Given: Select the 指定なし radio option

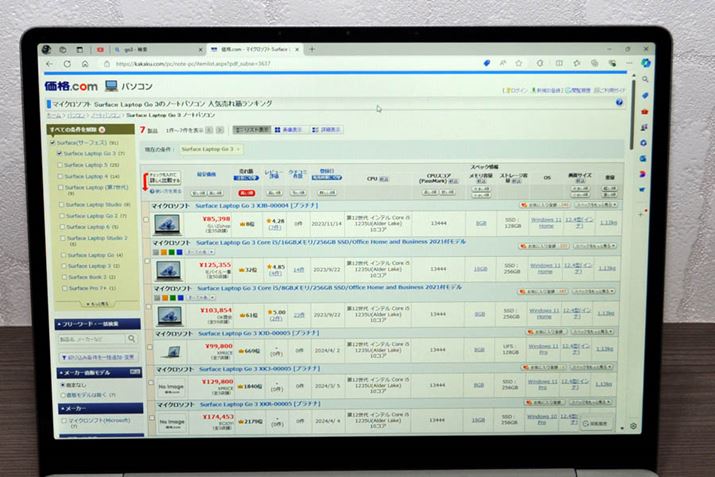Looking at the screenshot, I should point(61,383).
